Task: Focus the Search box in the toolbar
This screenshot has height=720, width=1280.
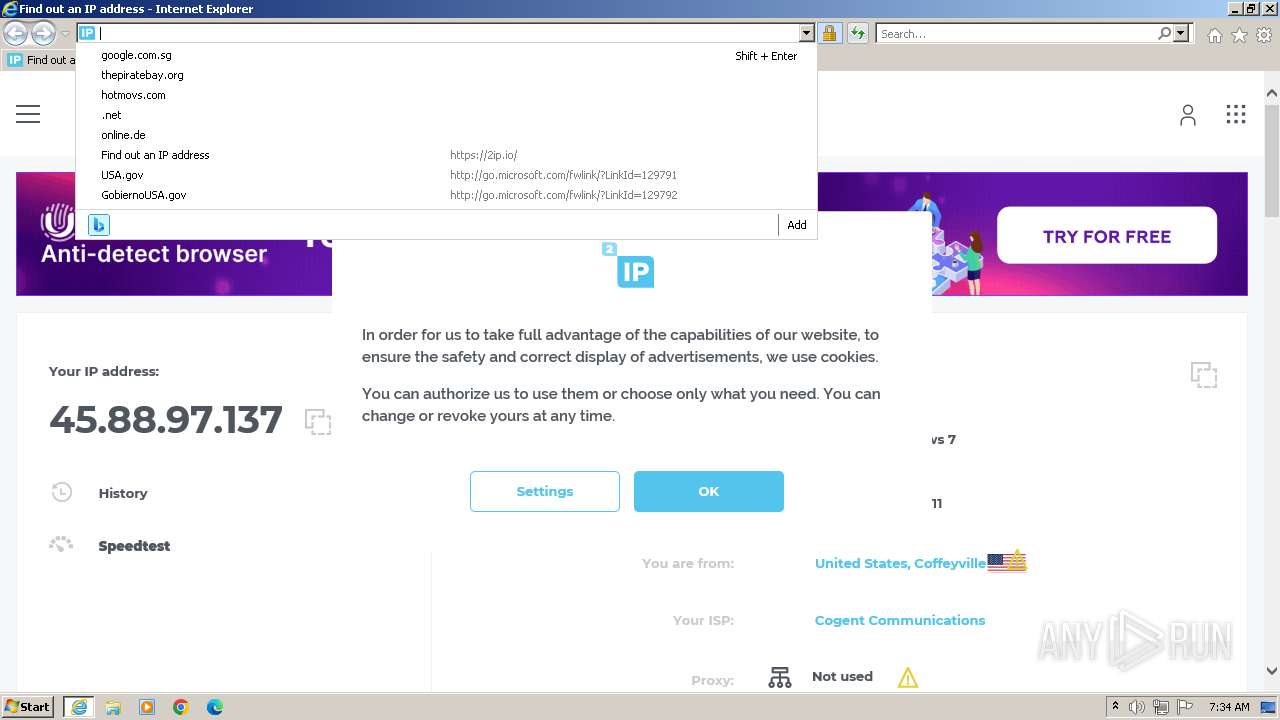Action: tap(1016, 33)
